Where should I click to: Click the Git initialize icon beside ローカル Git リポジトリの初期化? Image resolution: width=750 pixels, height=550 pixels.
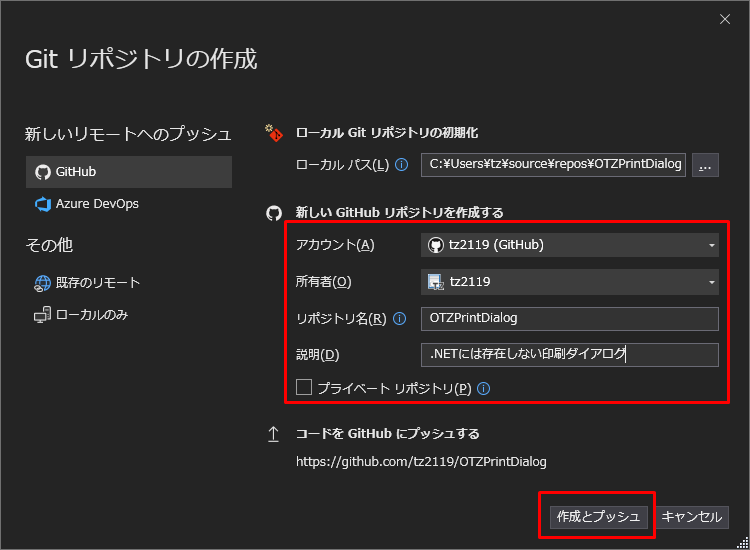[x=274, y=133]
